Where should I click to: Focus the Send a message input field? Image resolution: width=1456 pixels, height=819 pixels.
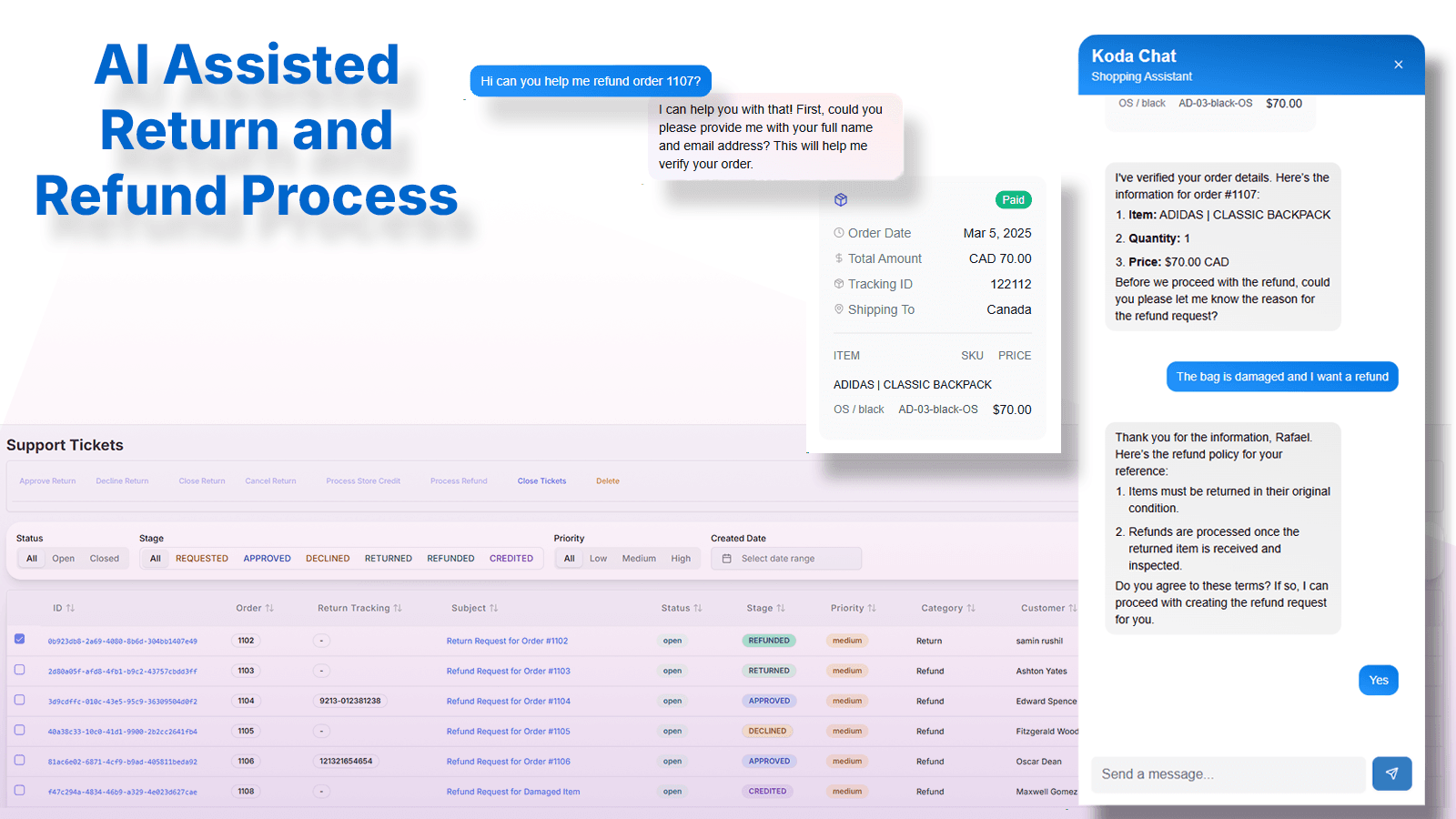(1228, 774)
